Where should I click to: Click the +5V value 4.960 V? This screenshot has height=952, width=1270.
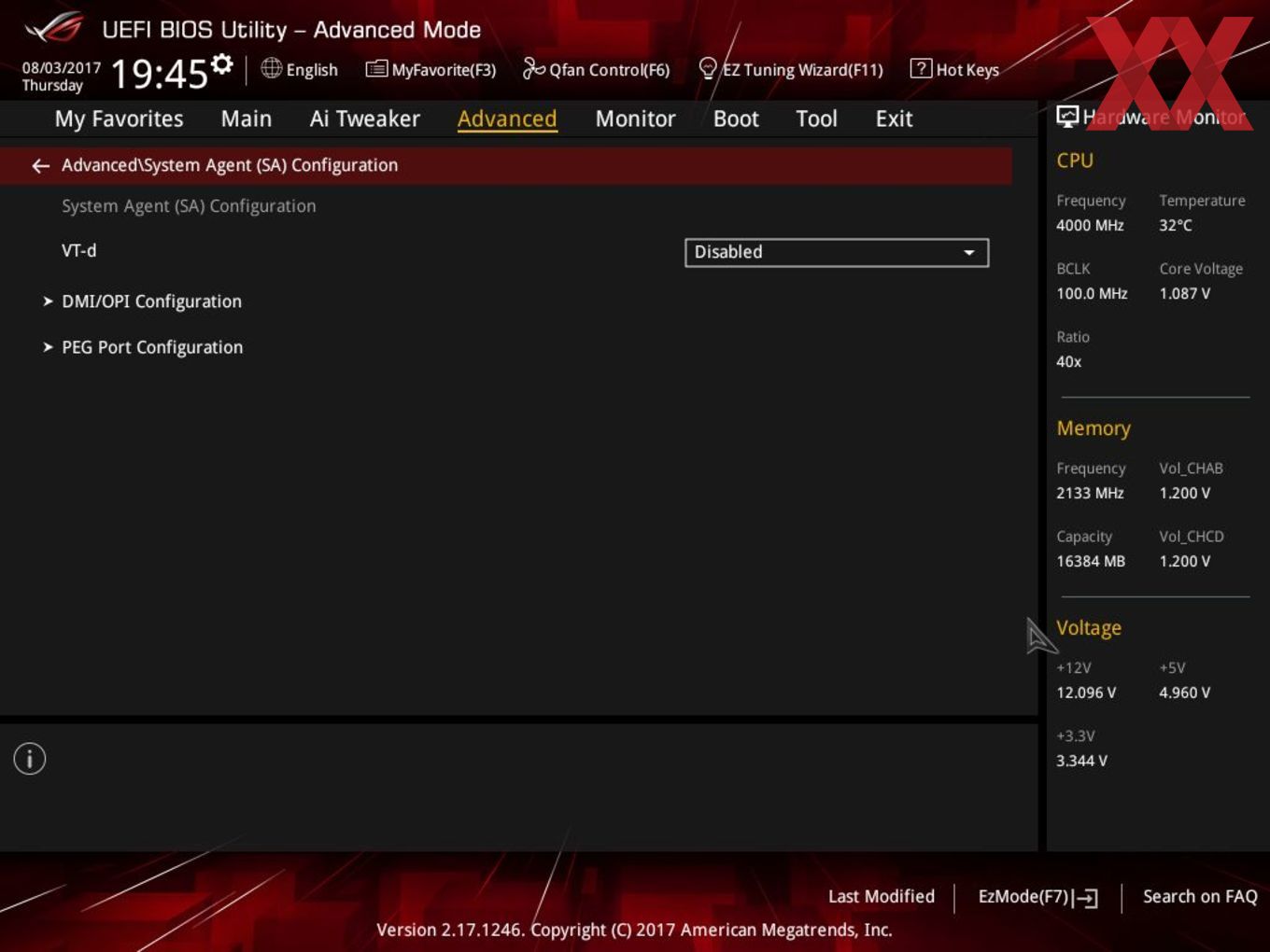pos(1185,693)
